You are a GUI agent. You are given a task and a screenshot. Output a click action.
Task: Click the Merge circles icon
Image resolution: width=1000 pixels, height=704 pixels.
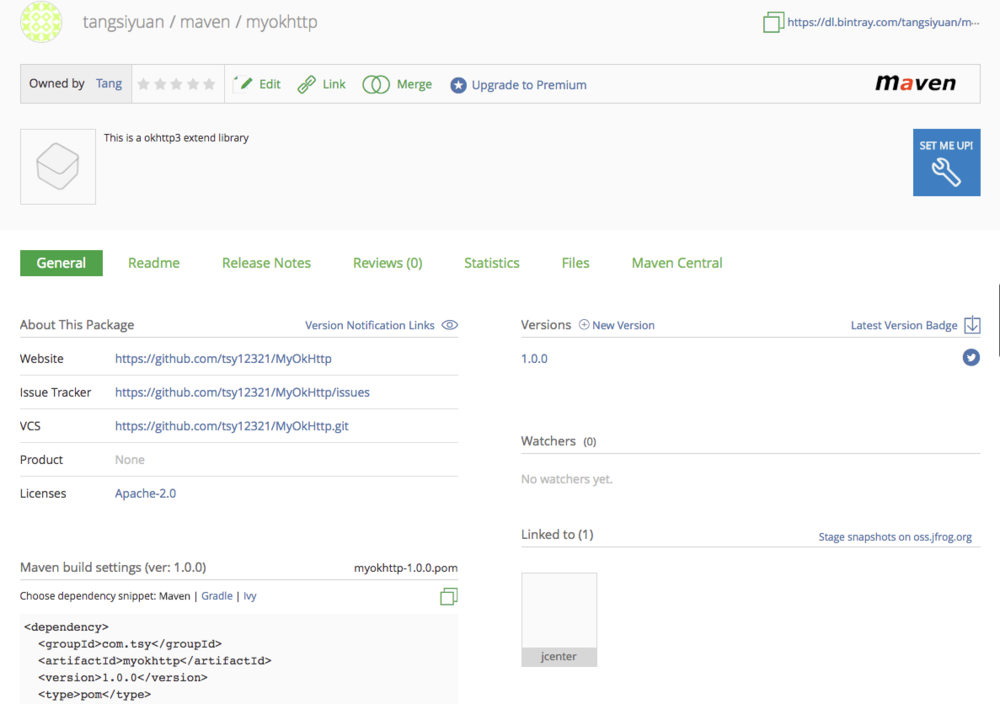[376, 84]
